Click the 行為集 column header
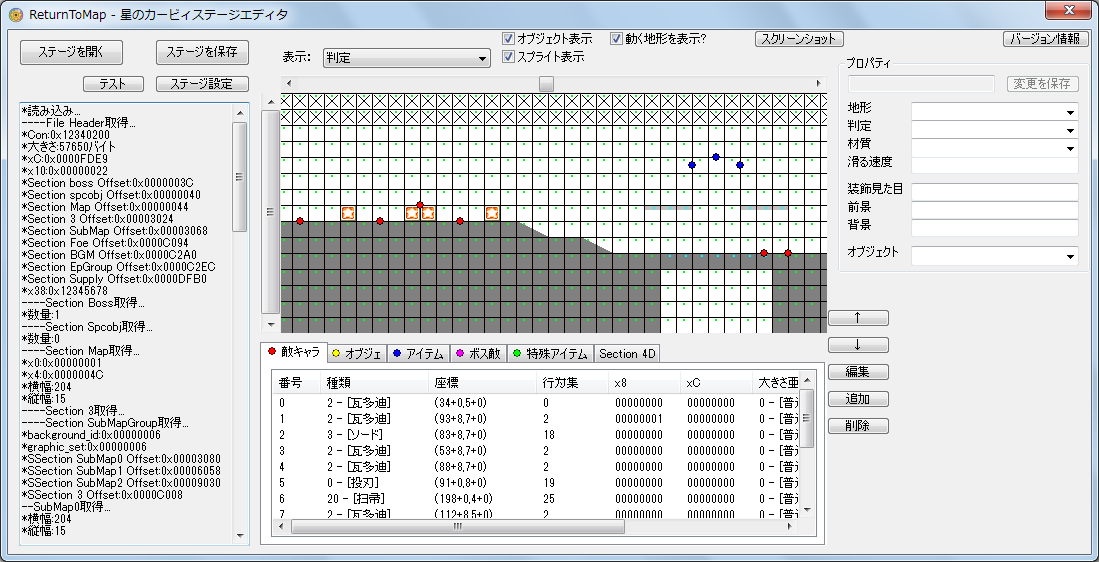Screen dimensions: 1099x562 (573, 383)
